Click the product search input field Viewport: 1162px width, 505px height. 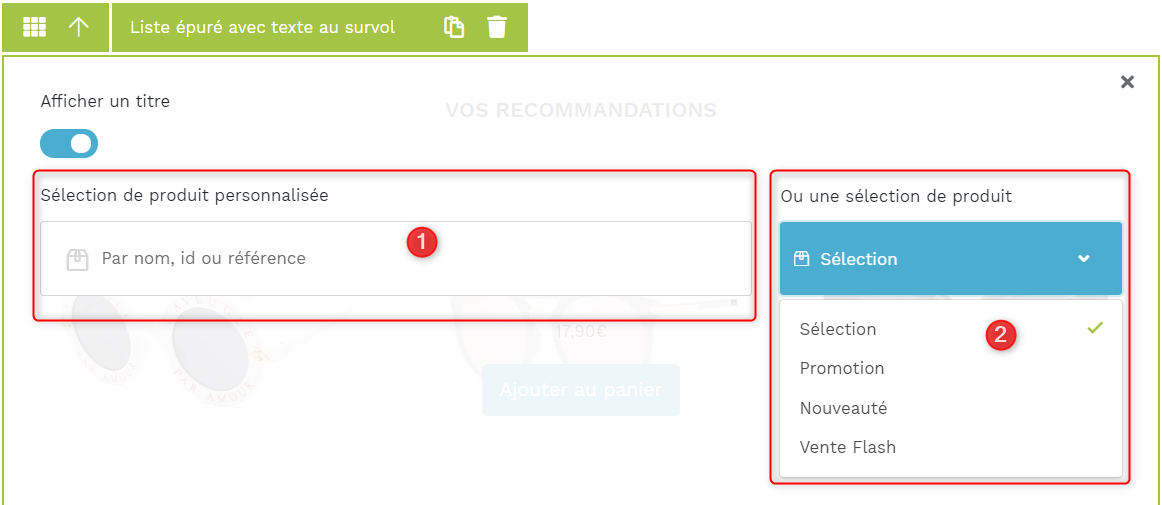tap(396, 259)
